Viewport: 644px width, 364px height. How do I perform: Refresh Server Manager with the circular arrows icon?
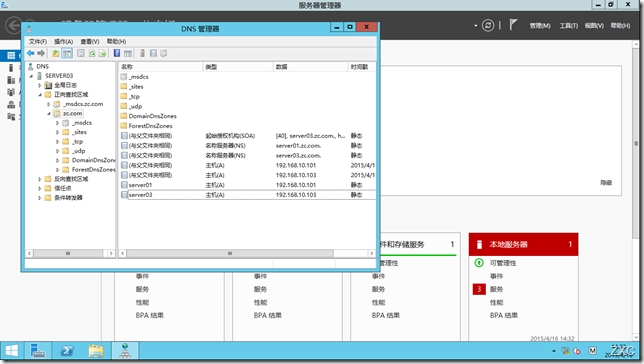[488, 25]
